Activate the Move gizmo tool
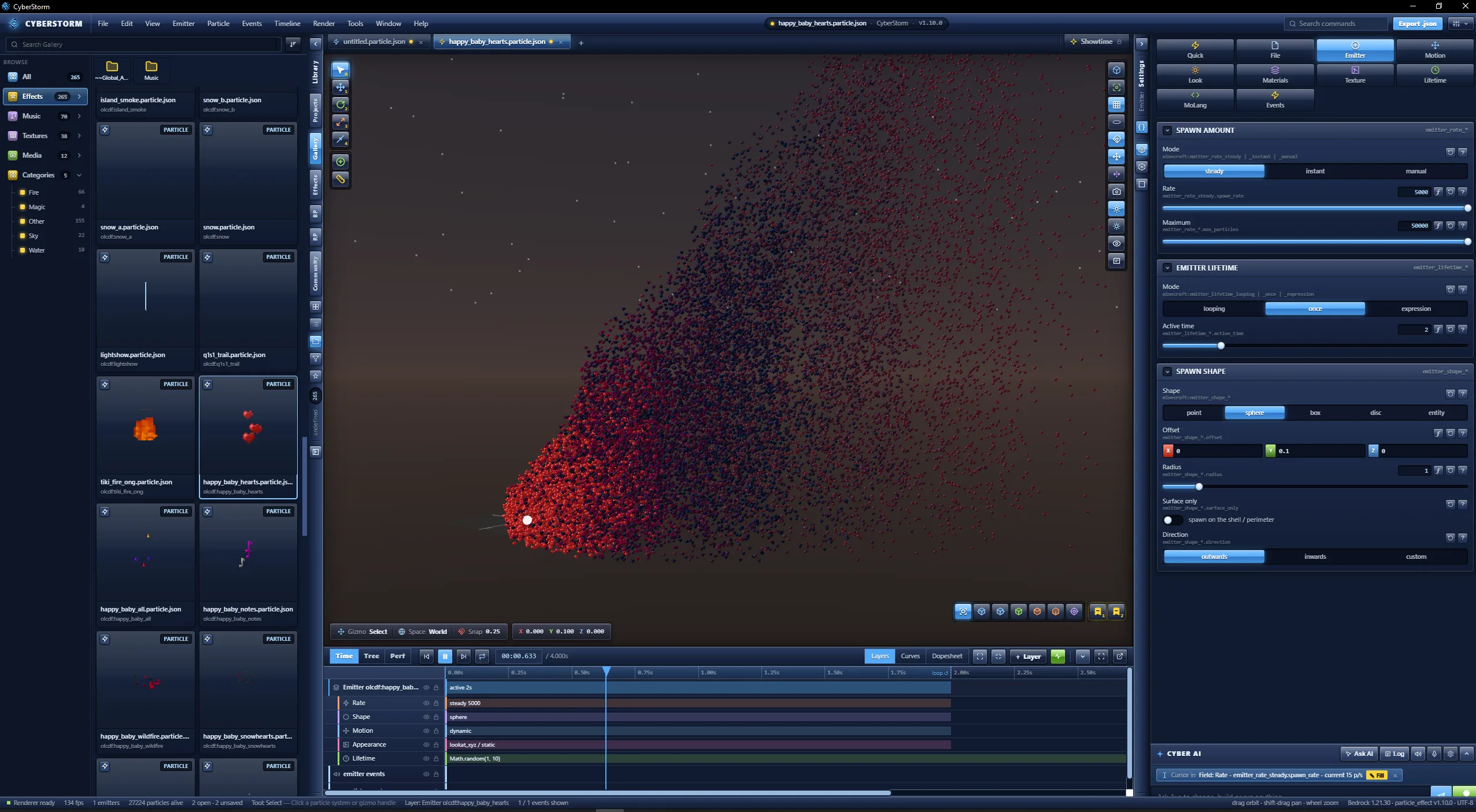 coord(341,87)
